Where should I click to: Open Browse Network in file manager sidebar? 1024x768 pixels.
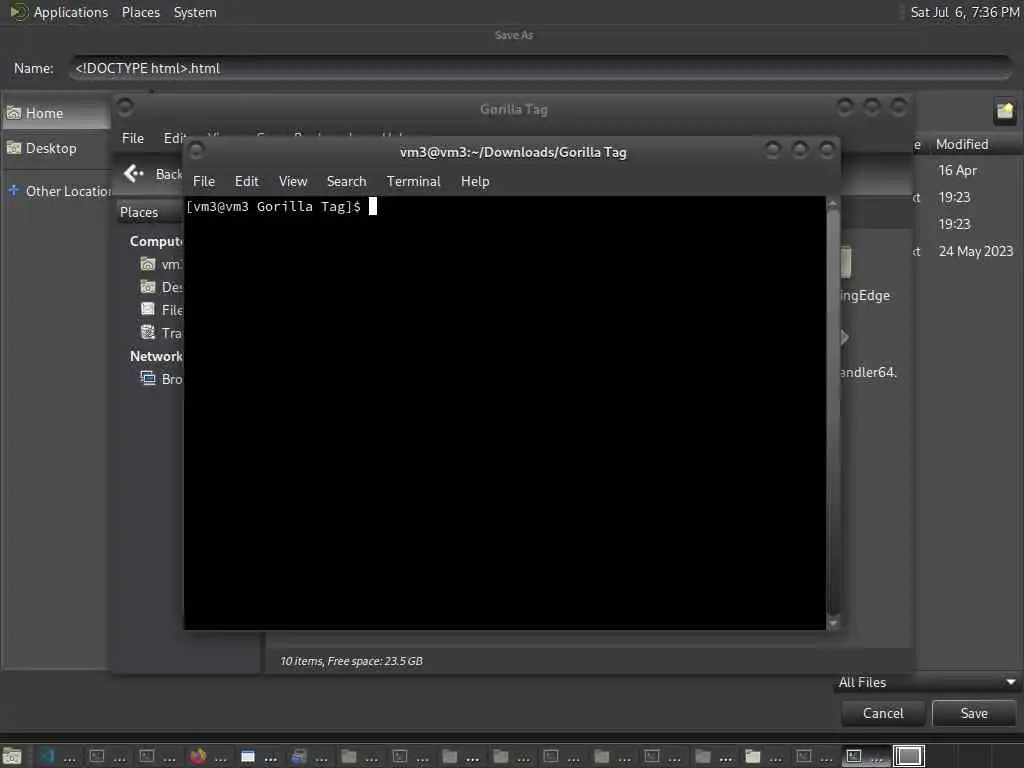[x=161, y=379]
